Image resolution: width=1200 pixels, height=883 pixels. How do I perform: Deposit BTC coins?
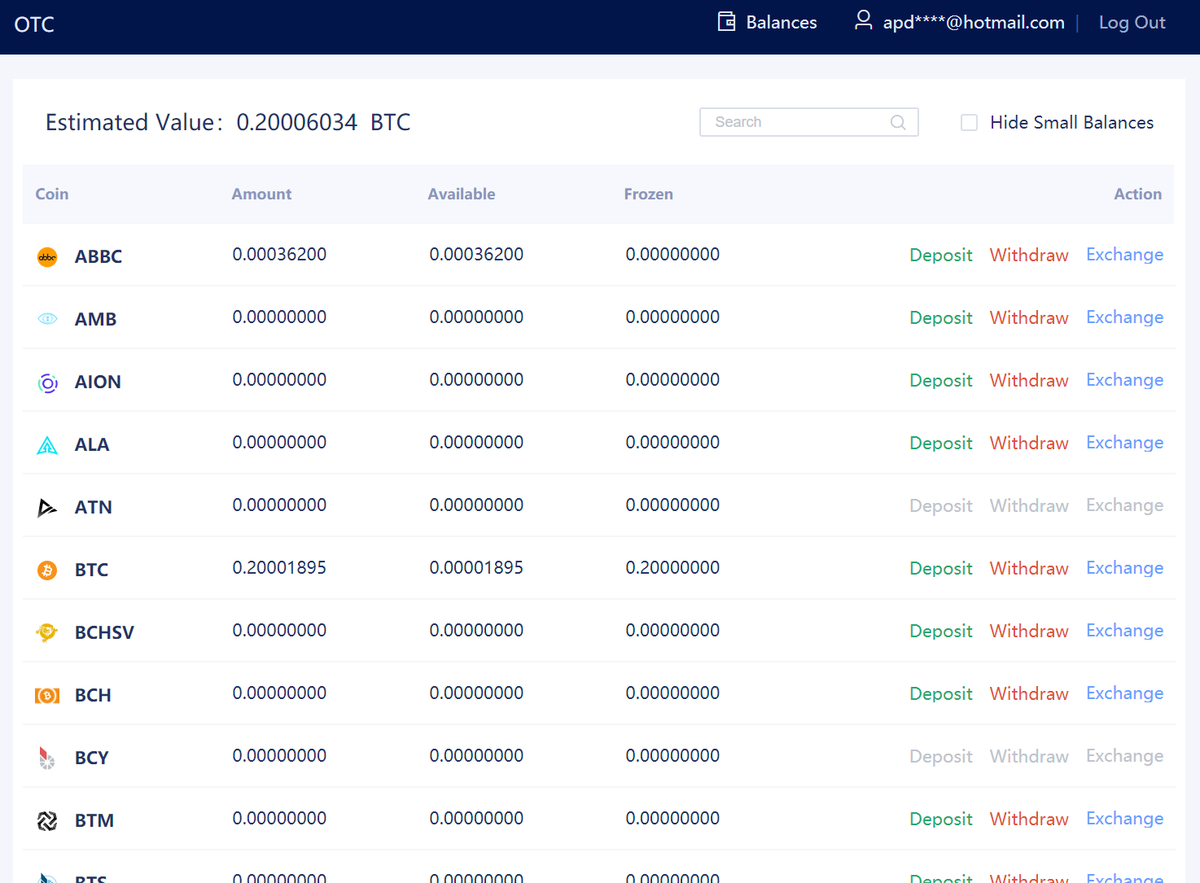(x=941, y=568)
